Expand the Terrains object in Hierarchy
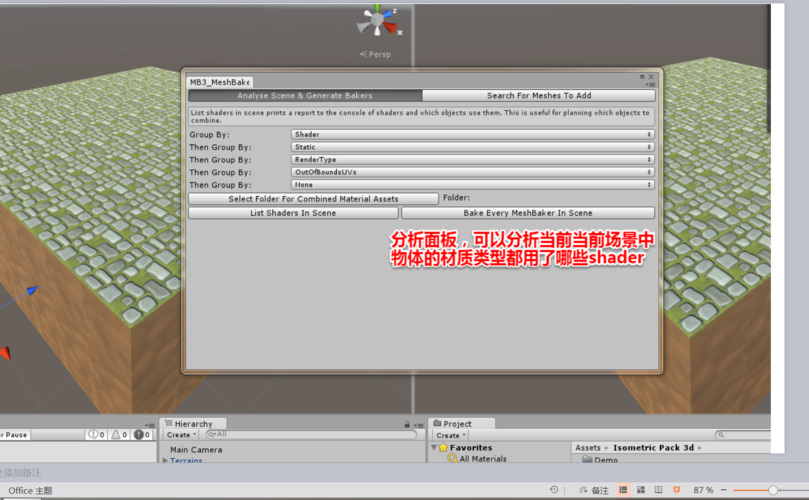This screenshot has width=809, height=500. coord(165,460)
